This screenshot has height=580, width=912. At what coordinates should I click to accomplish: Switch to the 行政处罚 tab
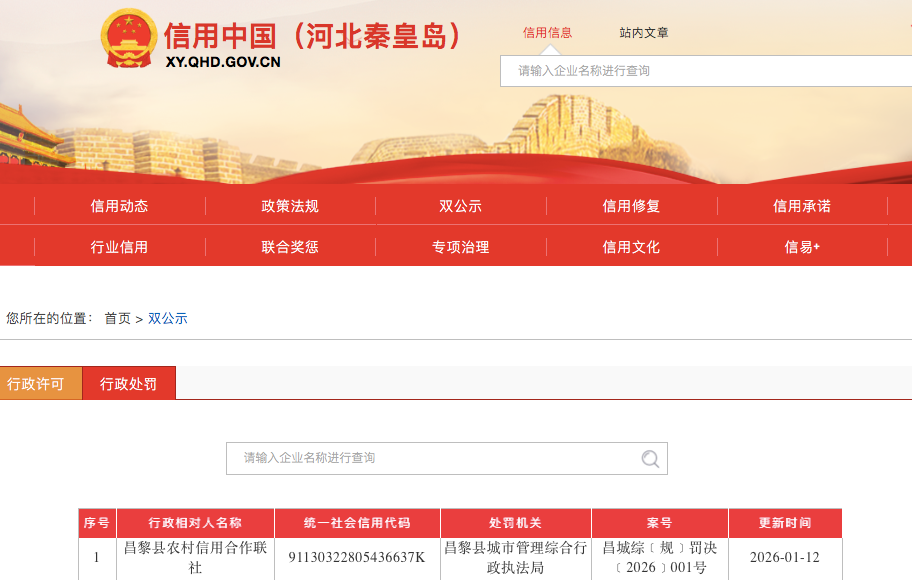[128, 384]
